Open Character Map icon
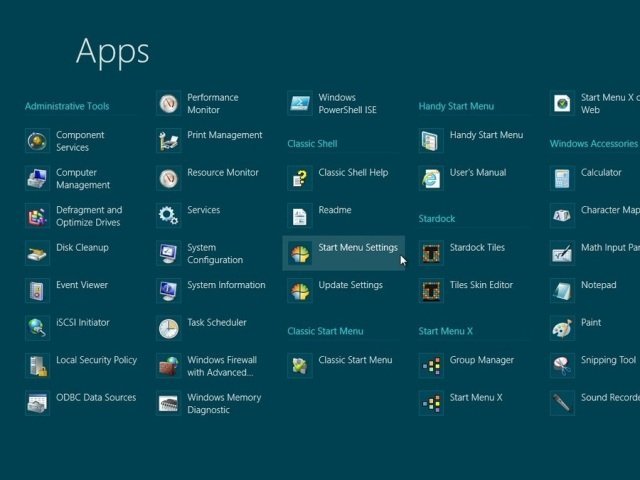Screen dimensions: 640x480 click(562, 216)
